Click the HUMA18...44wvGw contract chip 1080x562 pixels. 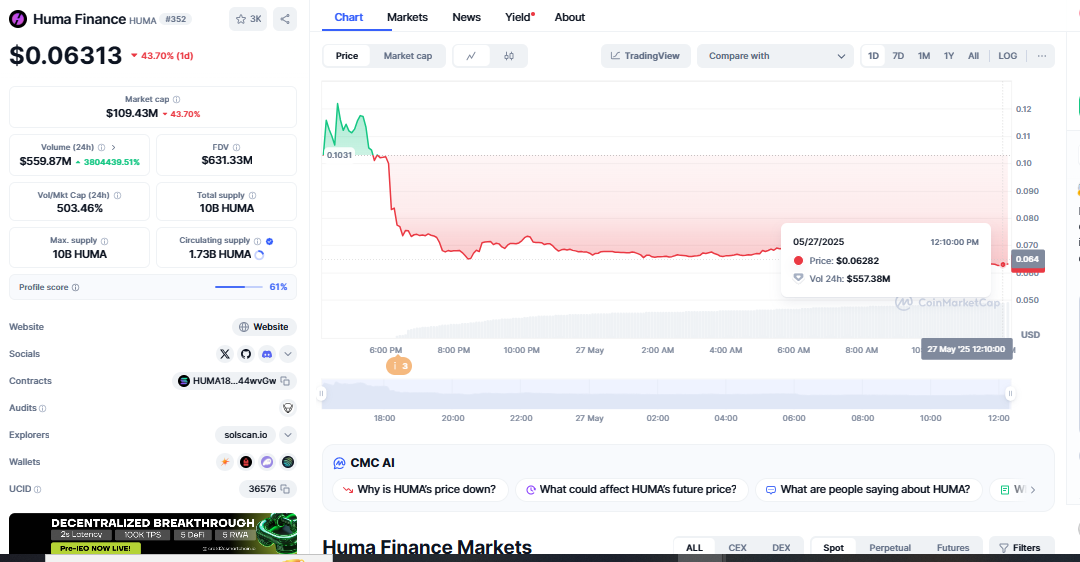234,381
